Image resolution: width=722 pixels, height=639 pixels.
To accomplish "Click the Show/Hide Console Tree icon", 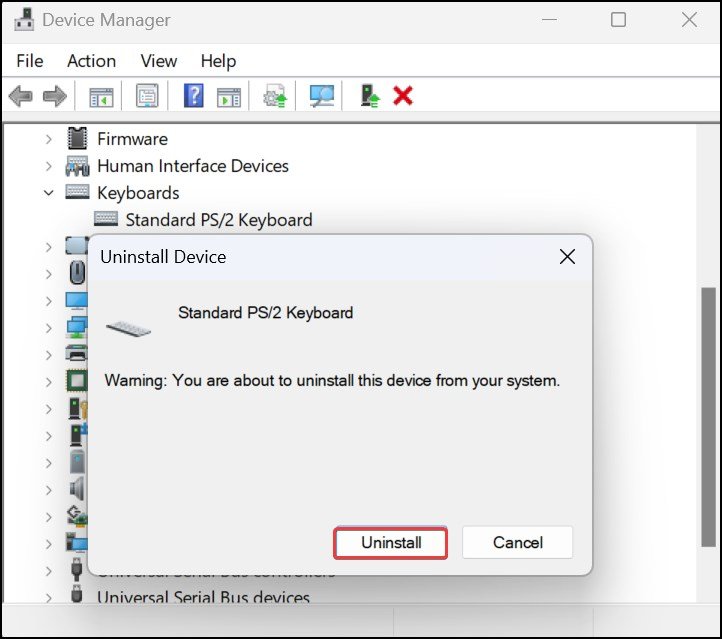I will (x=101, y=96).
